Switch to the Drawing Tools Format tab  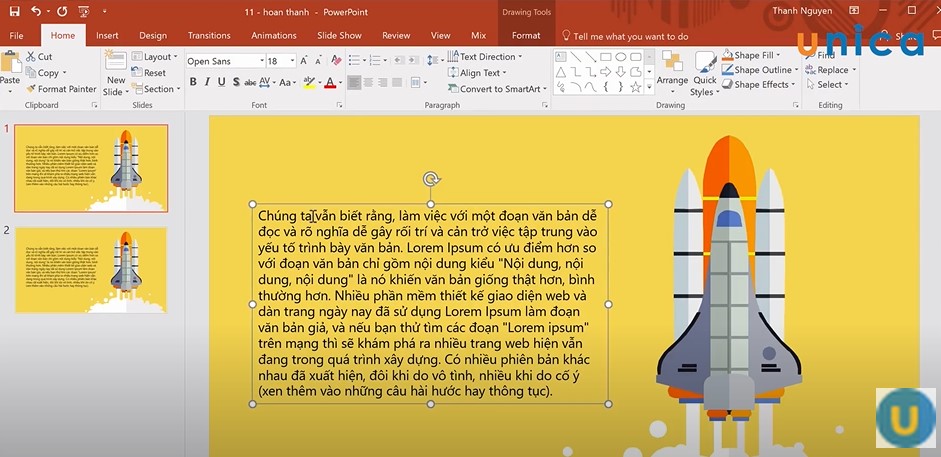[526, 35]
